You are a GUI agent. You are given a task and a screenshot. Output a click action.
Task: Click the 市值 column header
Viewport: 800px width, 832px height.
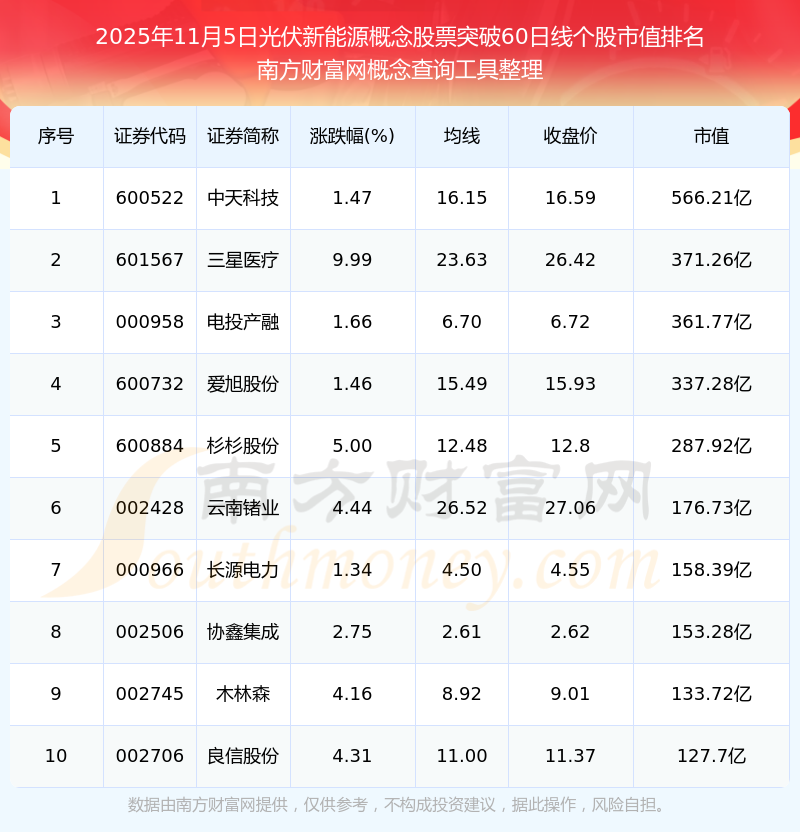(x=711, y=136)
